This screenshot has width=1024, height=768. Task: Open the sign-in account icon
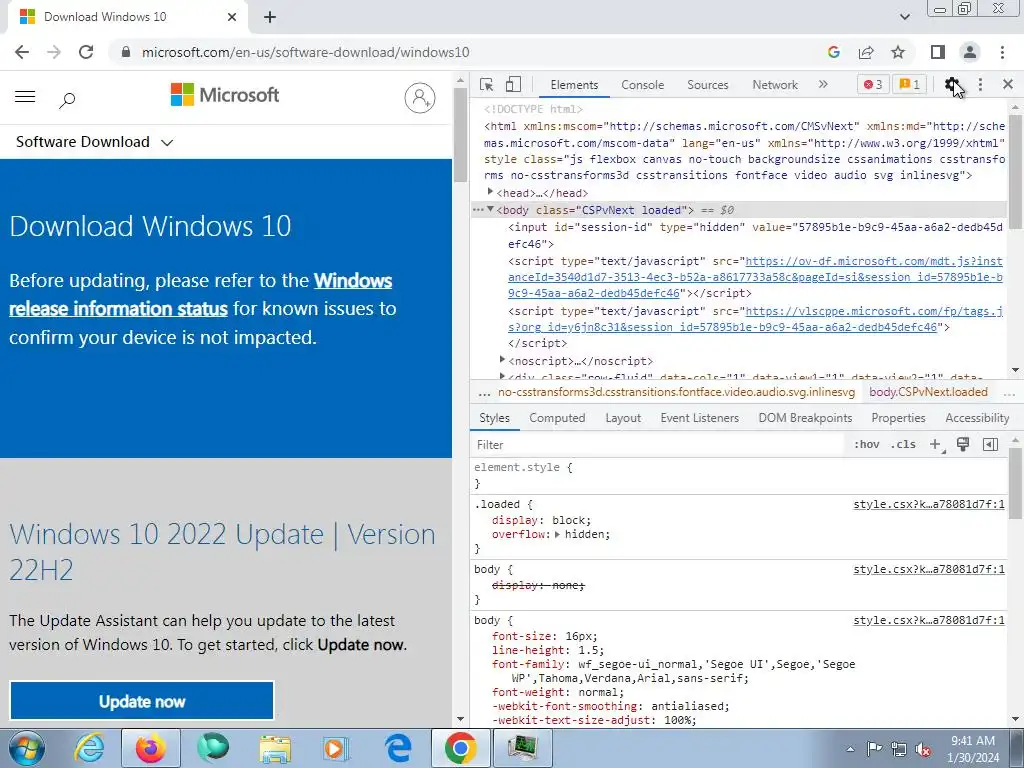point(420,98)
